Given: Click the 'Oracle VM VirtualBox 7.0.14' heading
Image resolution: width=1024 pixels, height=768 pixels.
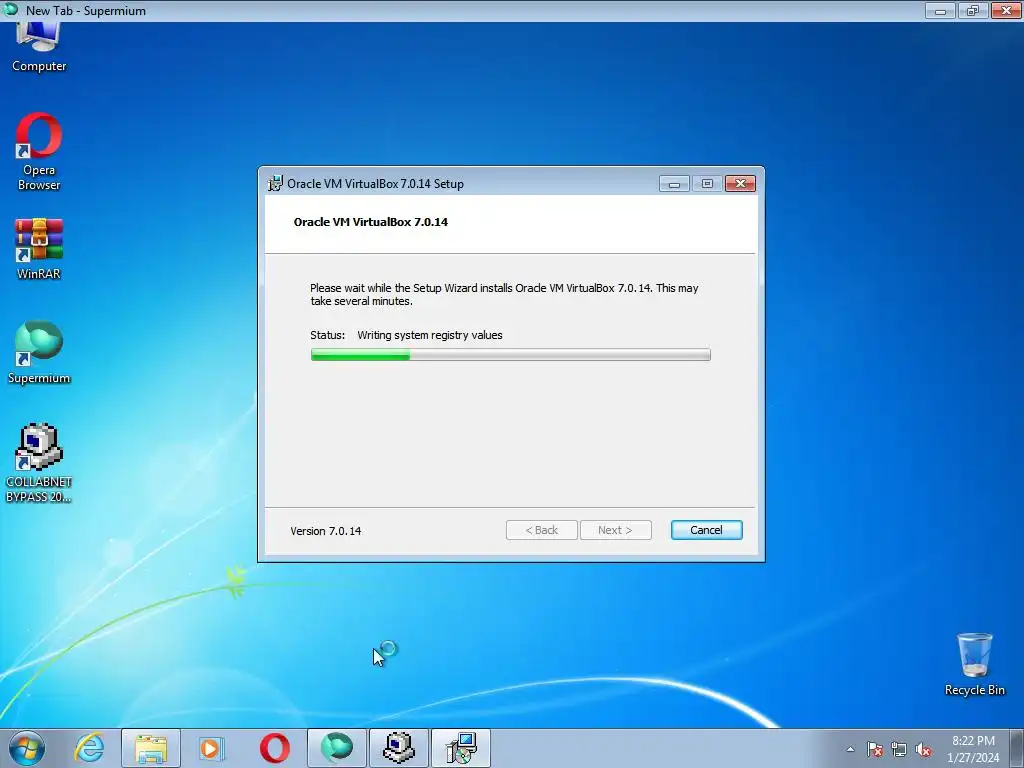Looking at the screenshot, I should 370,222.
